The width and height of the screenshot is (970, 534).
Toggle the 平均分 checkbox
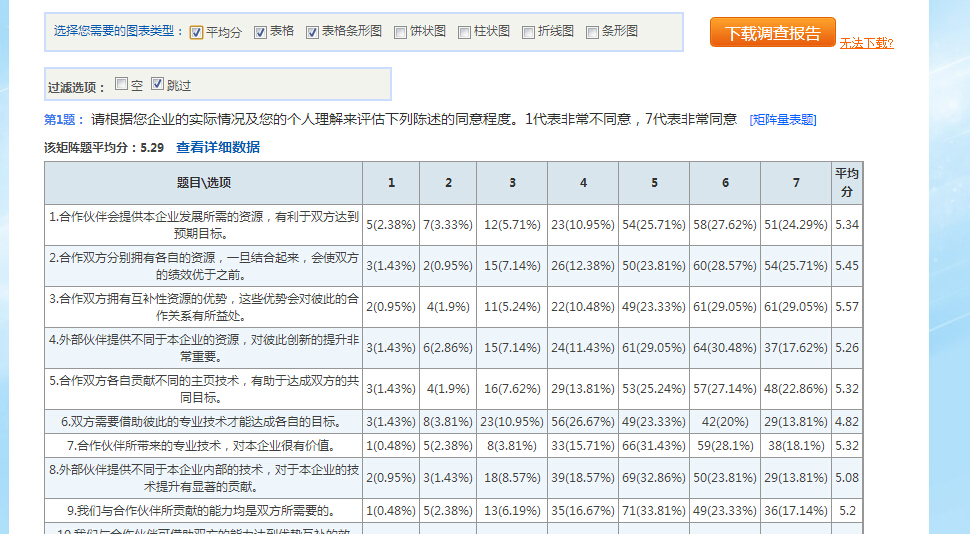tap(197, 32)
